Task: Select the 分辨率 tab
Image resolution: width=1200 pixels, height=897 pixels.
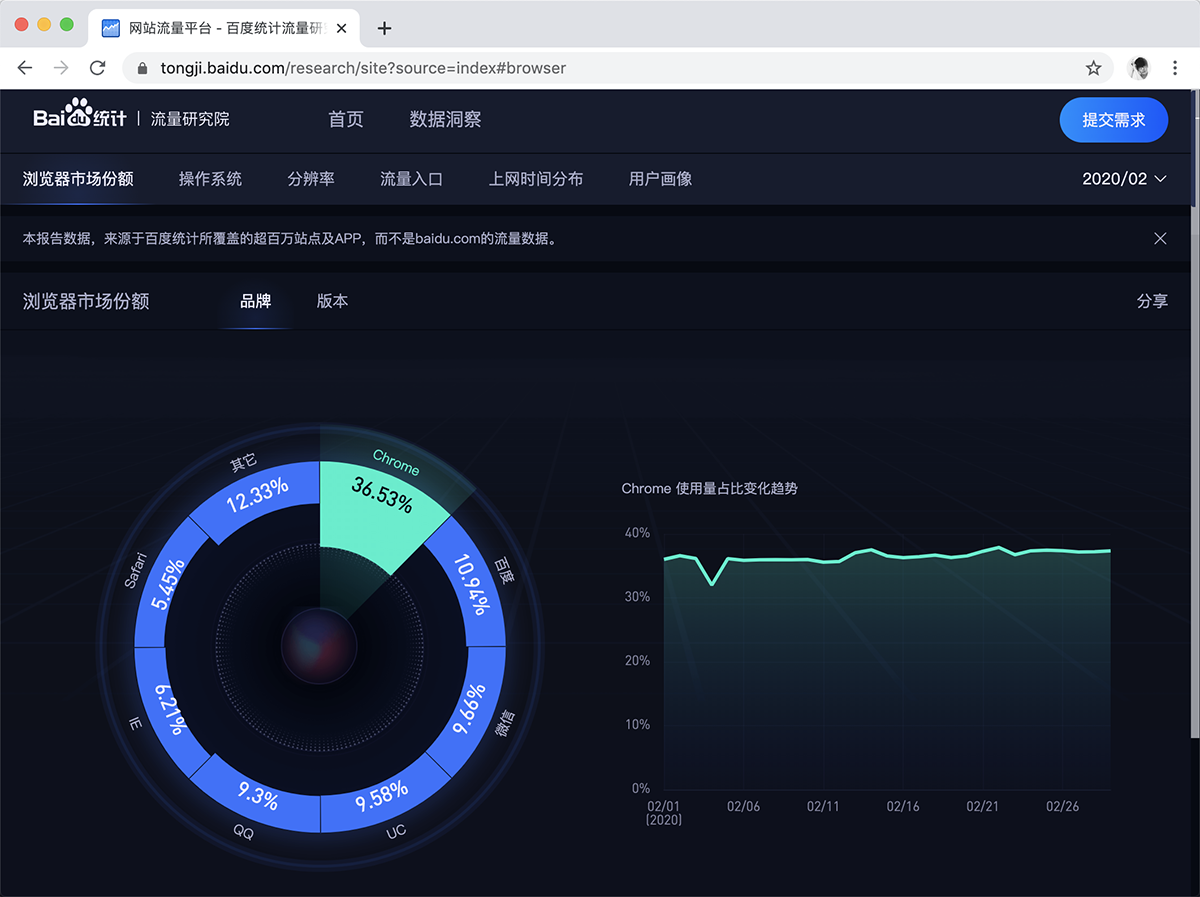Action: [311, 179]
